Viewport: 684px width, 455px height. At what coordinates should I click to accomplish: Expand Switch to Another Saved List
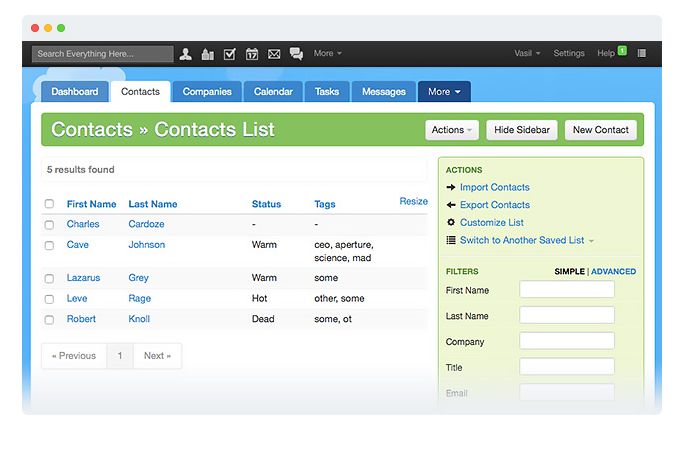[x=527, y=240]
